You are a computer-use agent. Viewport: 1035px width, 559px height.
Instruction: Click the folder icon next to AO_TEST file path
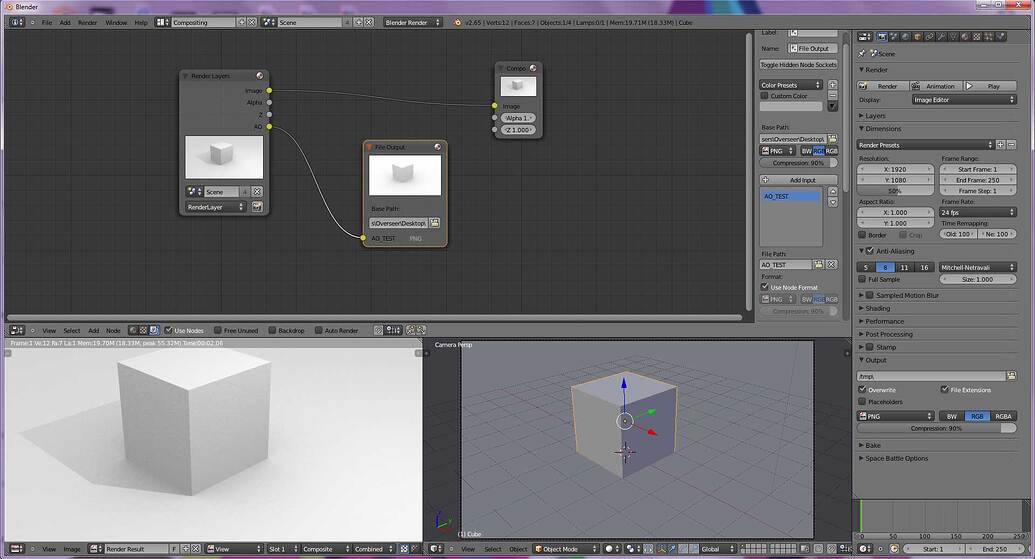819,265
